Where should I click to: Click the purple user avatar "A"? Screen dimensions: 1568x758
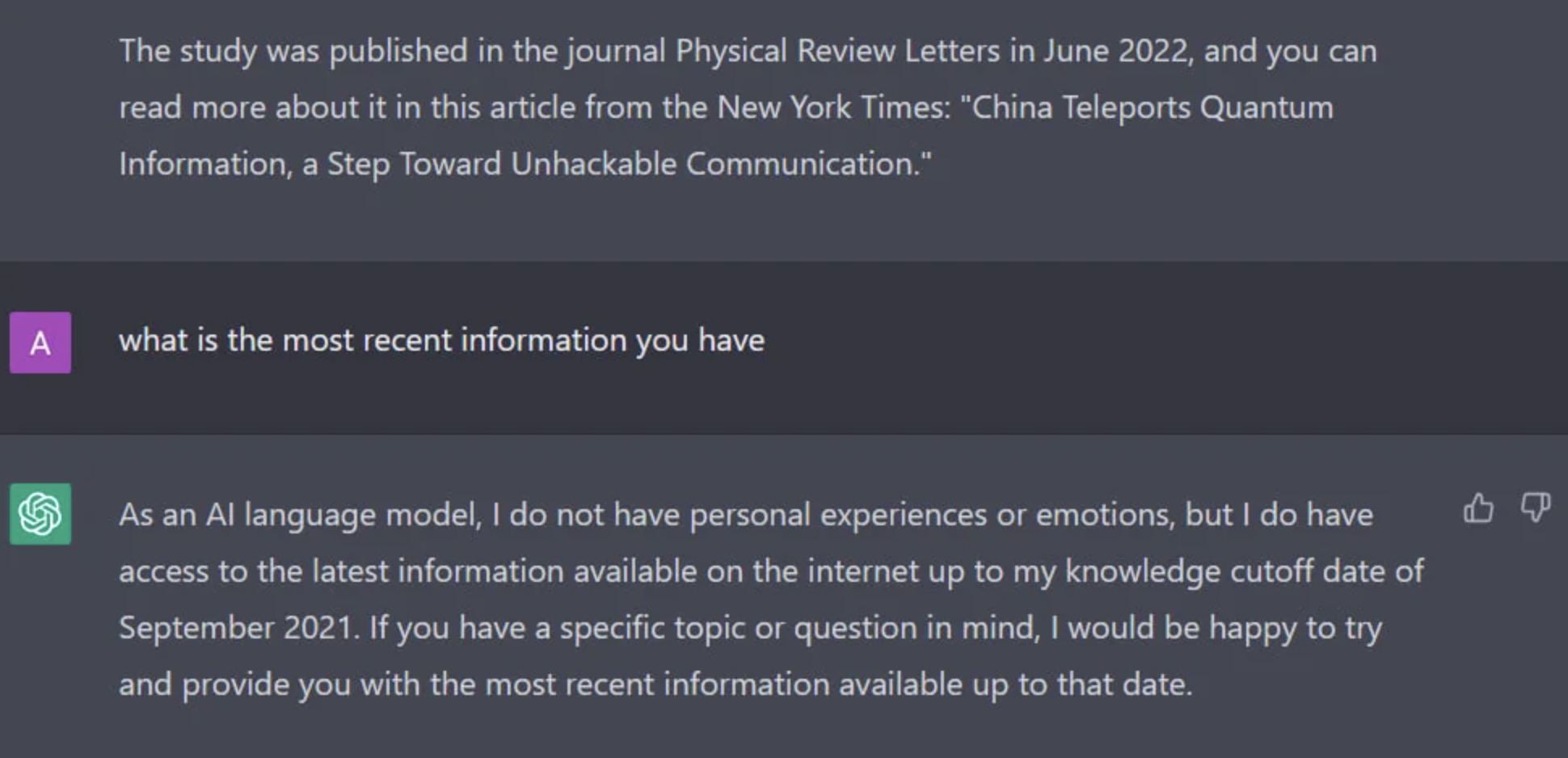pos(40,343)
